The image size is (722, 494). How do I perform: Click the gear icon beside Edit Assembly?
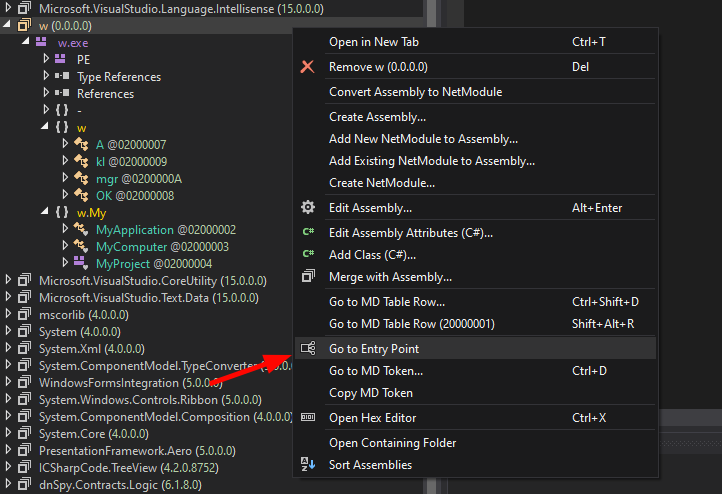(x=308, y=207)
